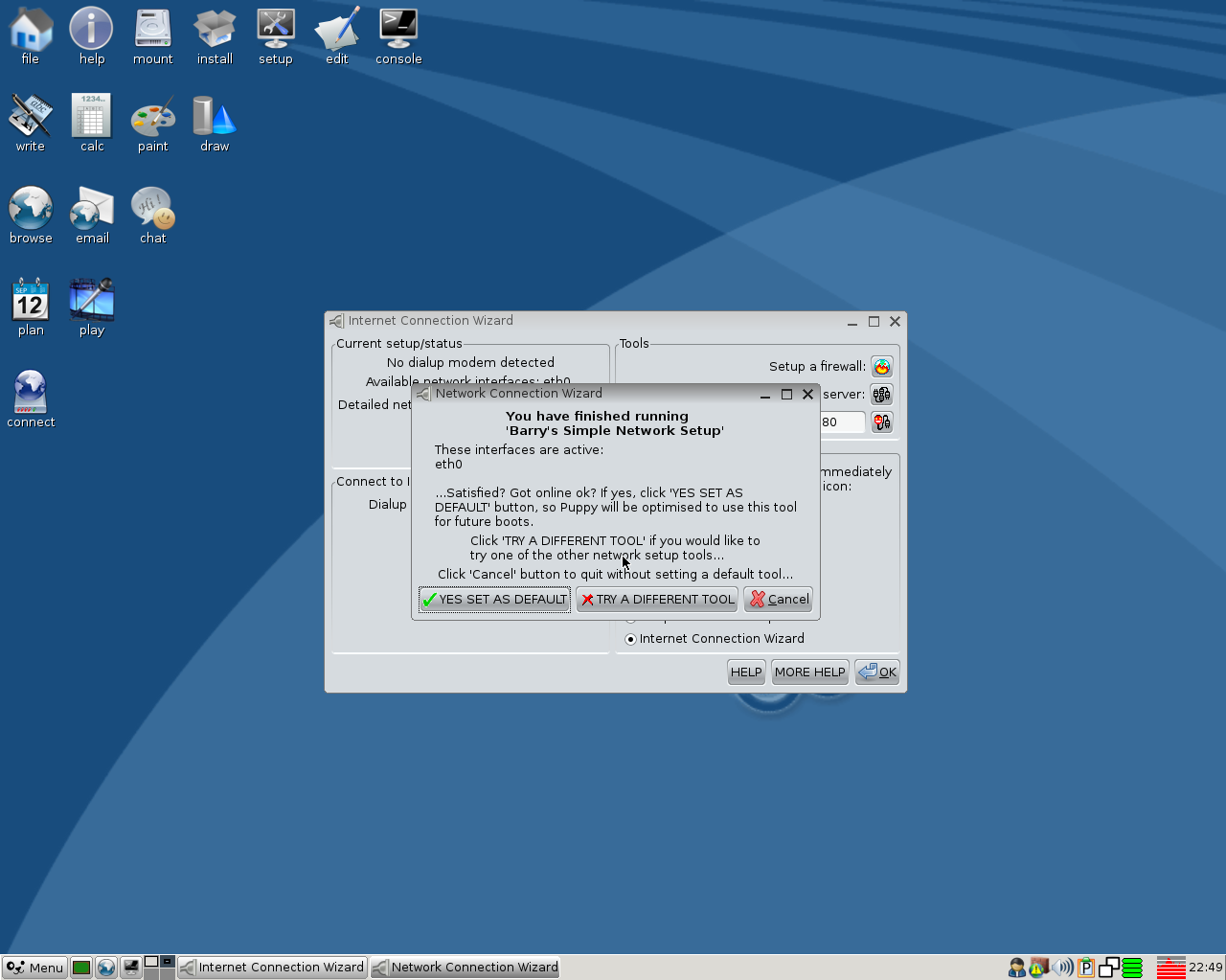Screen dimensions: 1226x980
Task: Open the chat application
Action: 152,209
